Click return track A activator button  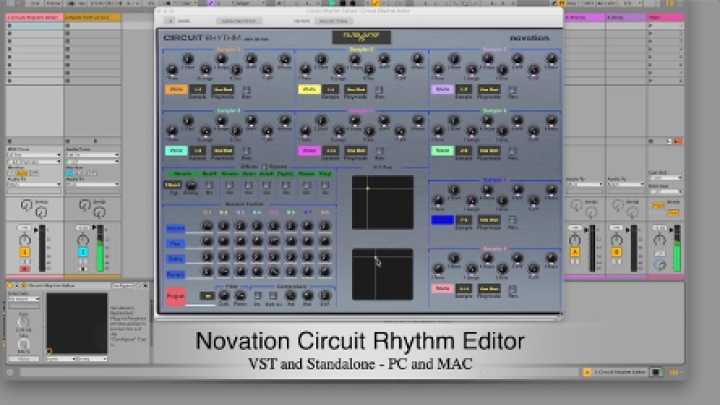pyautogui.click(x=574, y=252)
